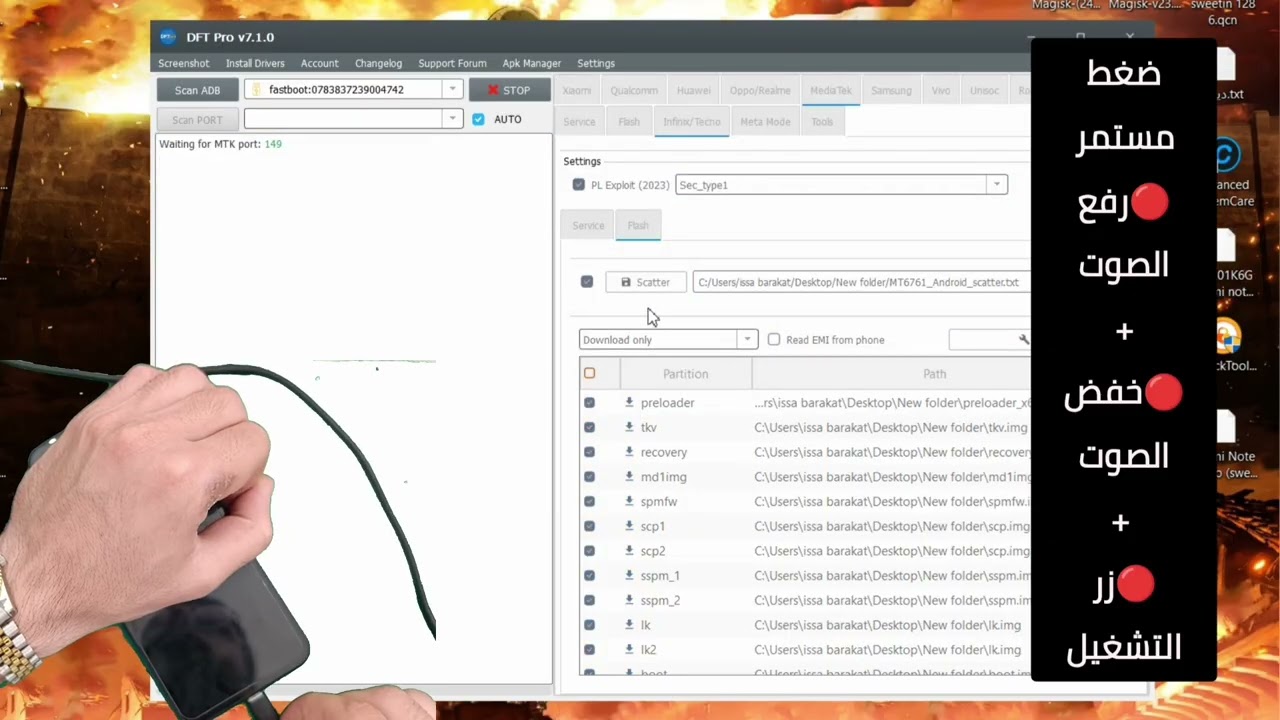Uncheck the tkv partition checkbox
The height and width of the screenshot is (720, 1280).
[589, 427]
